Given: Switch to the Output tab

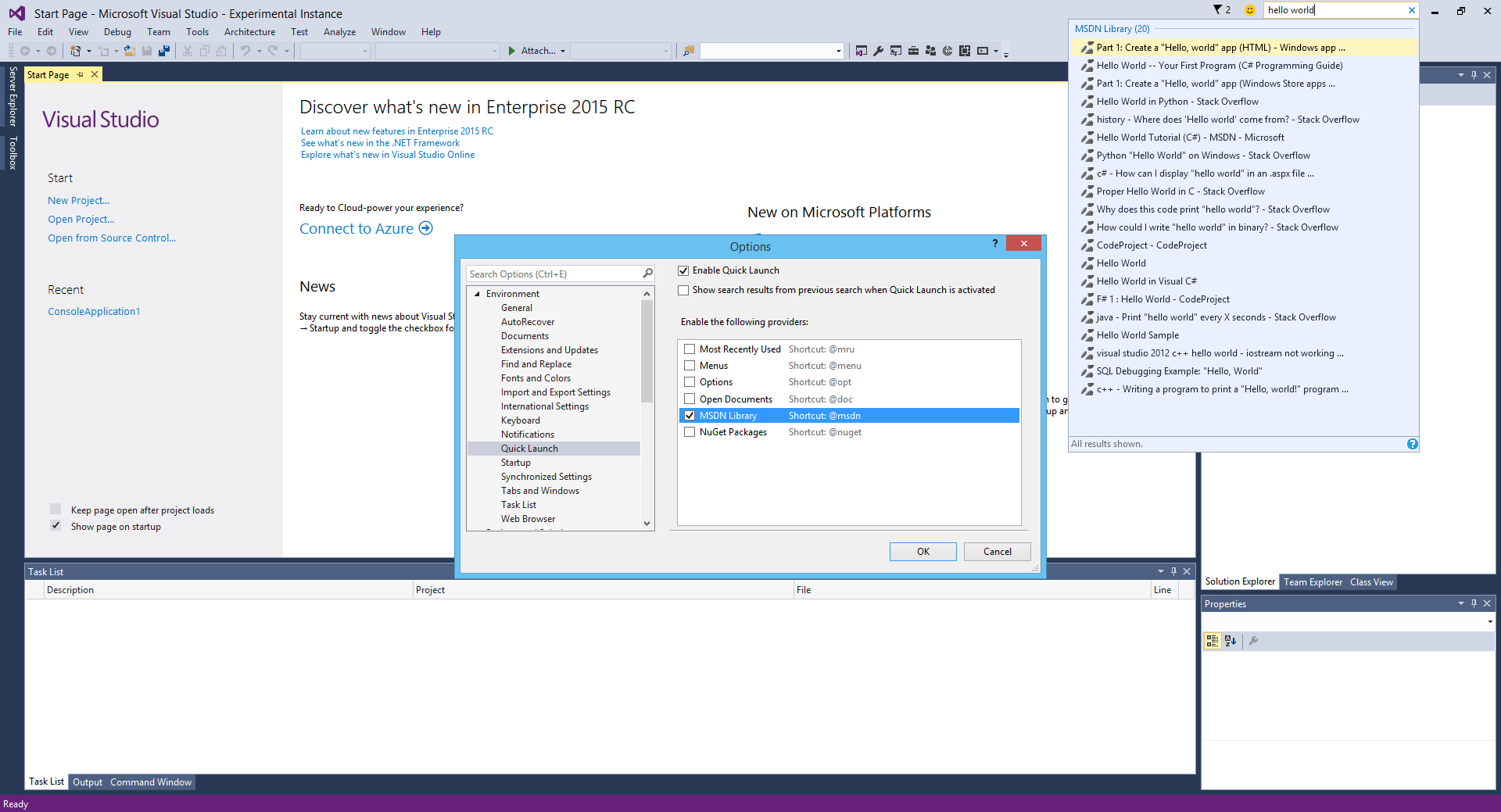Looking at the screenshot, I should point(88,782).
